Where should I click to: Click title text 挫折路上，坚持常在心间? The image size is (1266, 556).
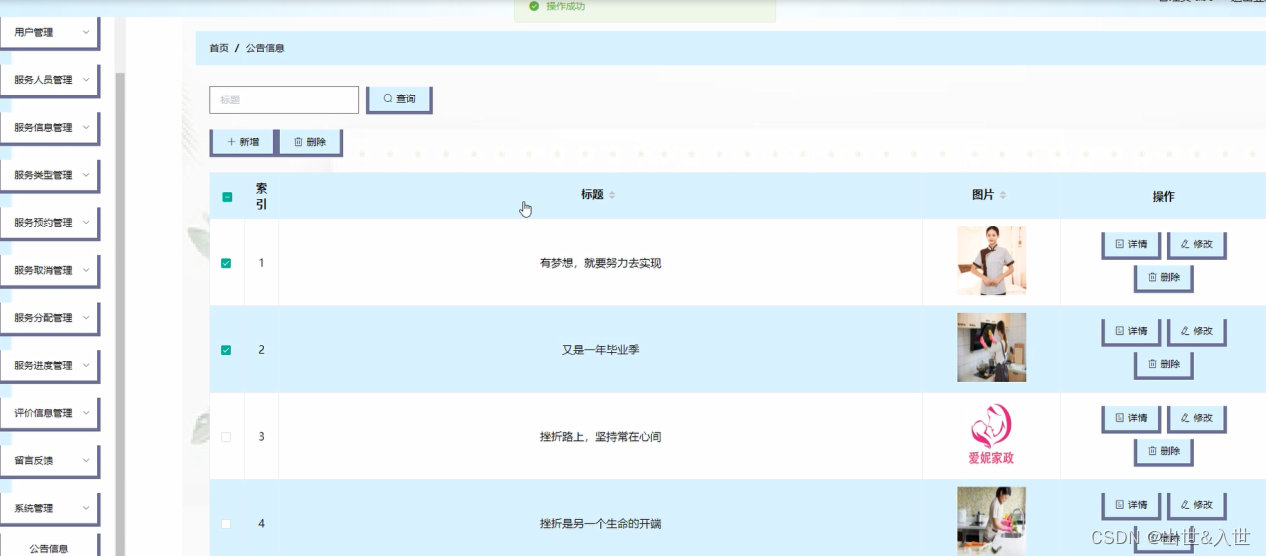coord(600,437)
